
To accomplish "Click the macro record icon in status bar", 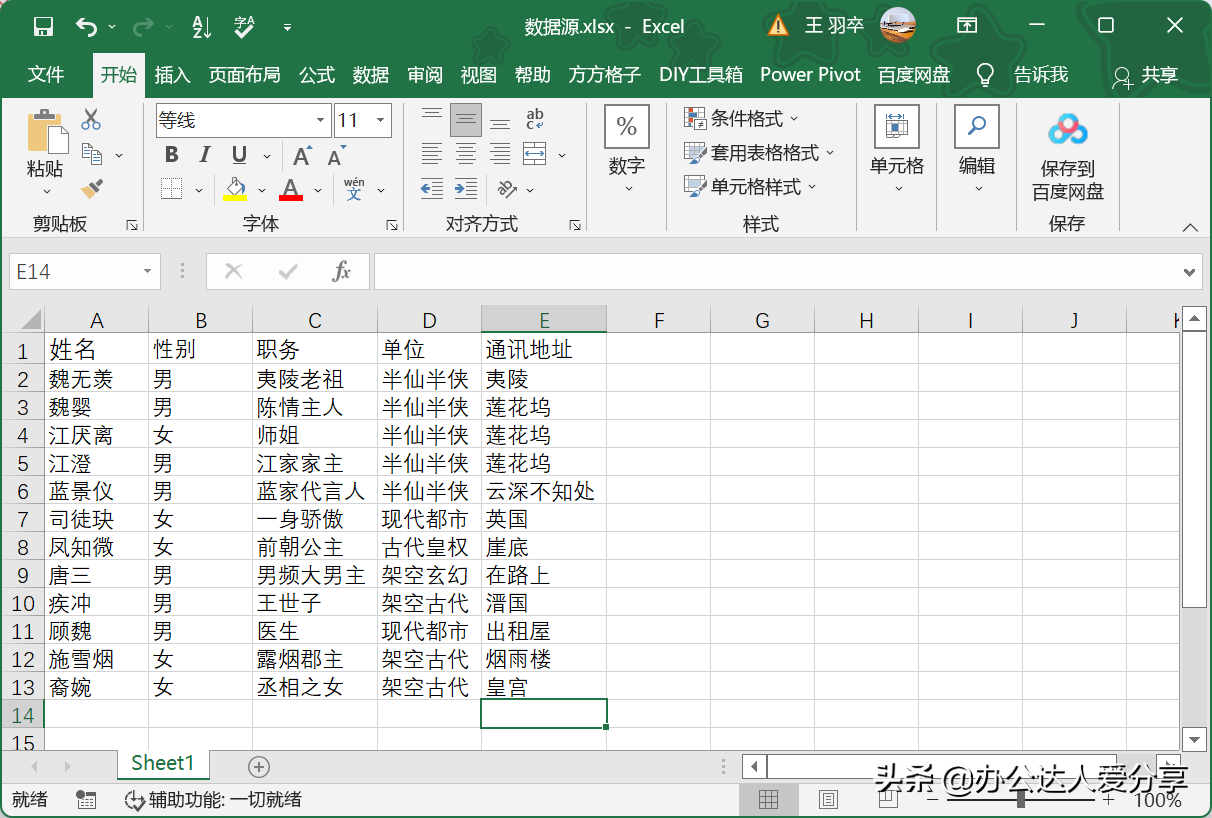I will tap(87, 800).
